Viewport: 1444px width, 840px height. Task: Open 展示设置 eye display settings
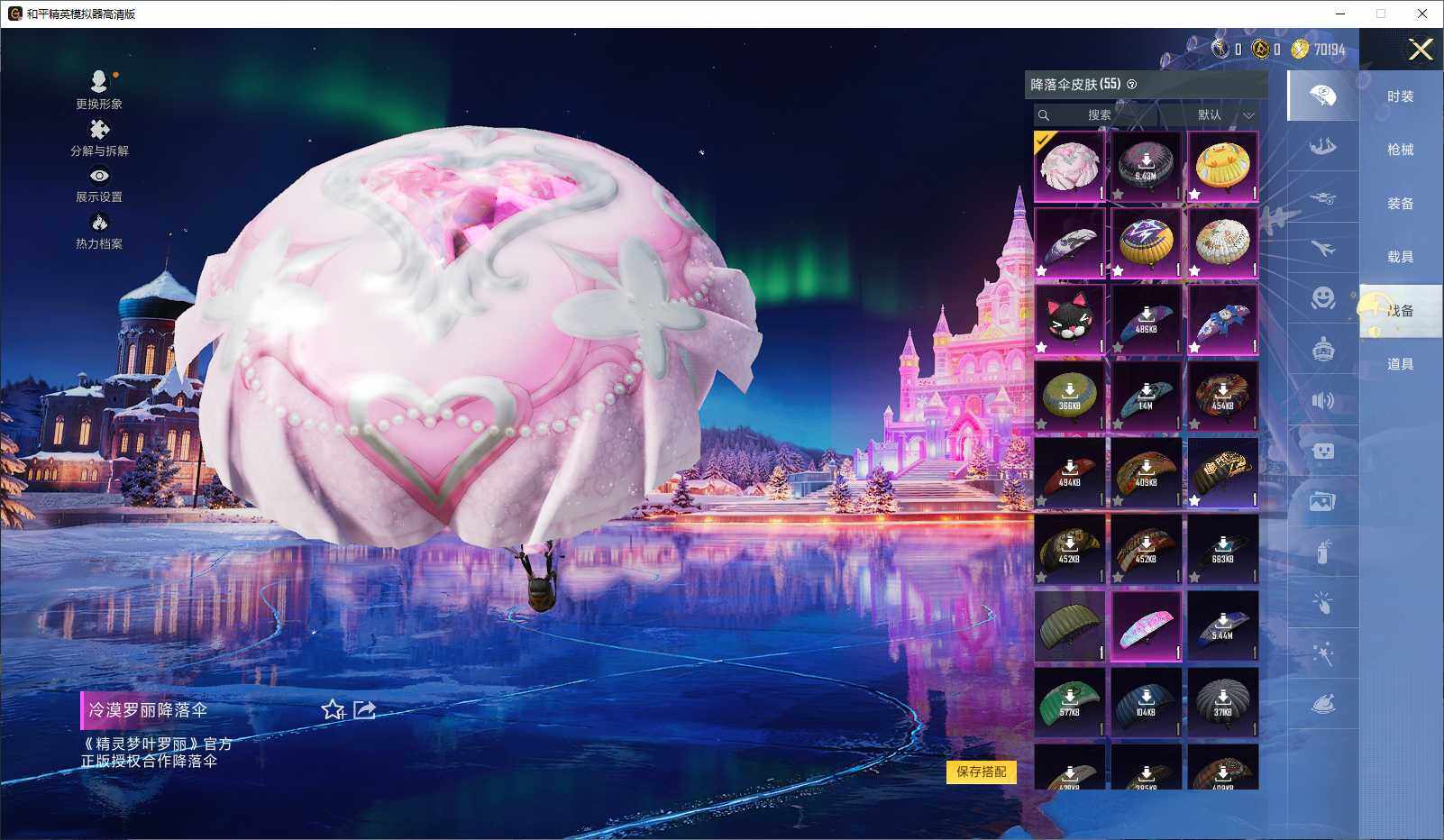pos(99,185)
